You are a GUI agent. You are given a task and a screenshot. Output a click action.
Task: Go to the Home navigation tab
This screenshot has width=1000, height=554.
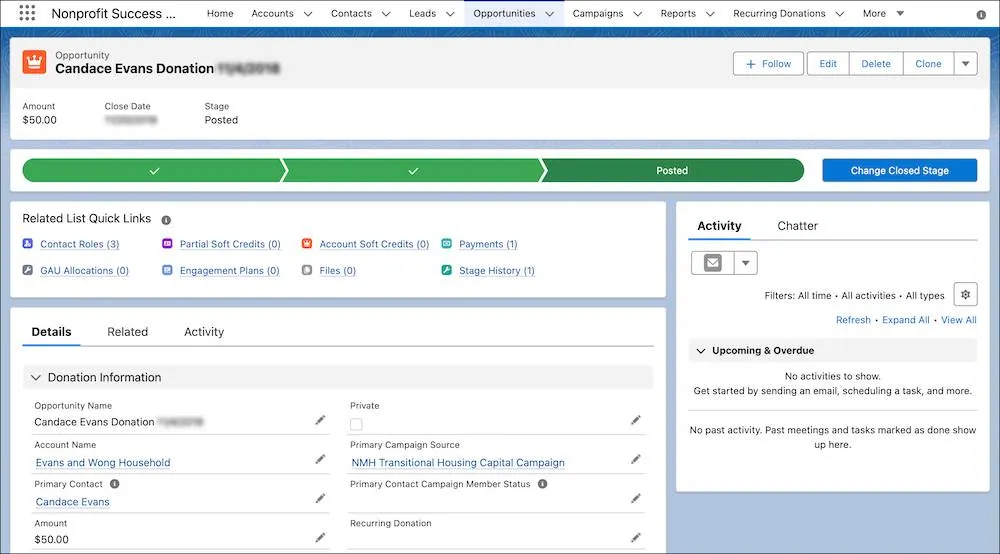coord(220,13)
